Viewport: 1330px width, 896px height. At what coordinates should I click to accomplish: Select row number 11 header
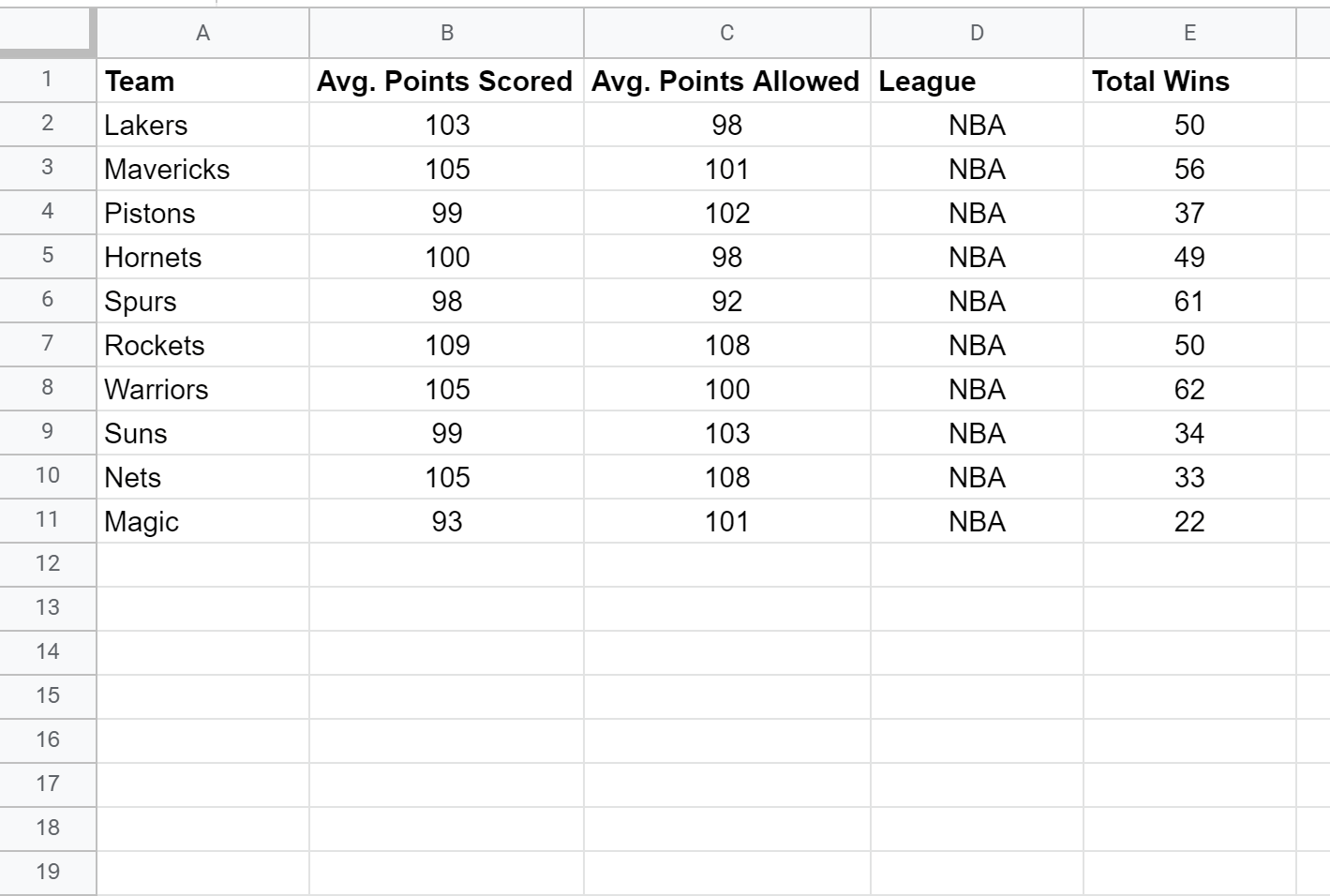click(x=47, y=520)
